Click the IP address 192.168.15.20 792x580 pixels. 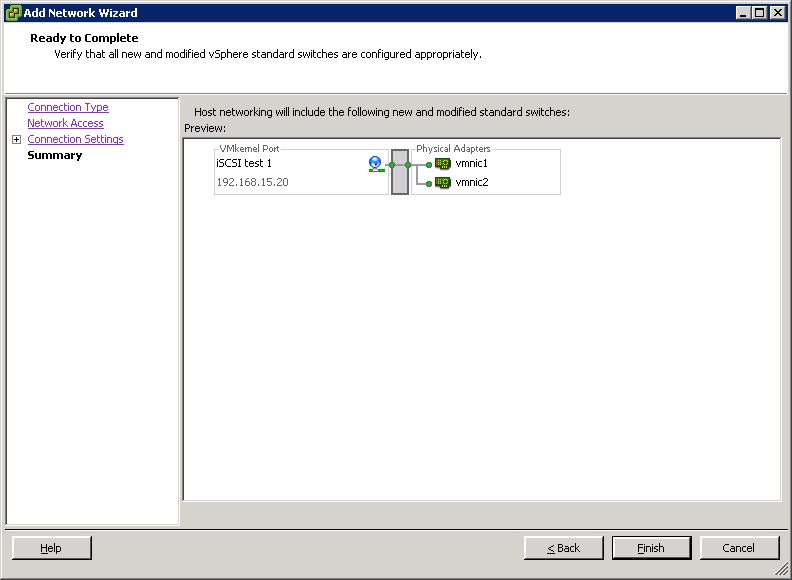click(252, 183)
